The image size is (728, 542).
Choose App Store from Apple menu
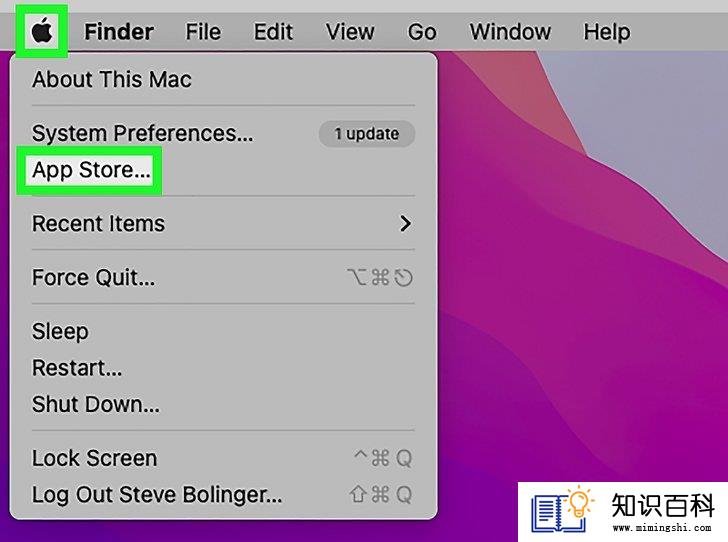91,170
